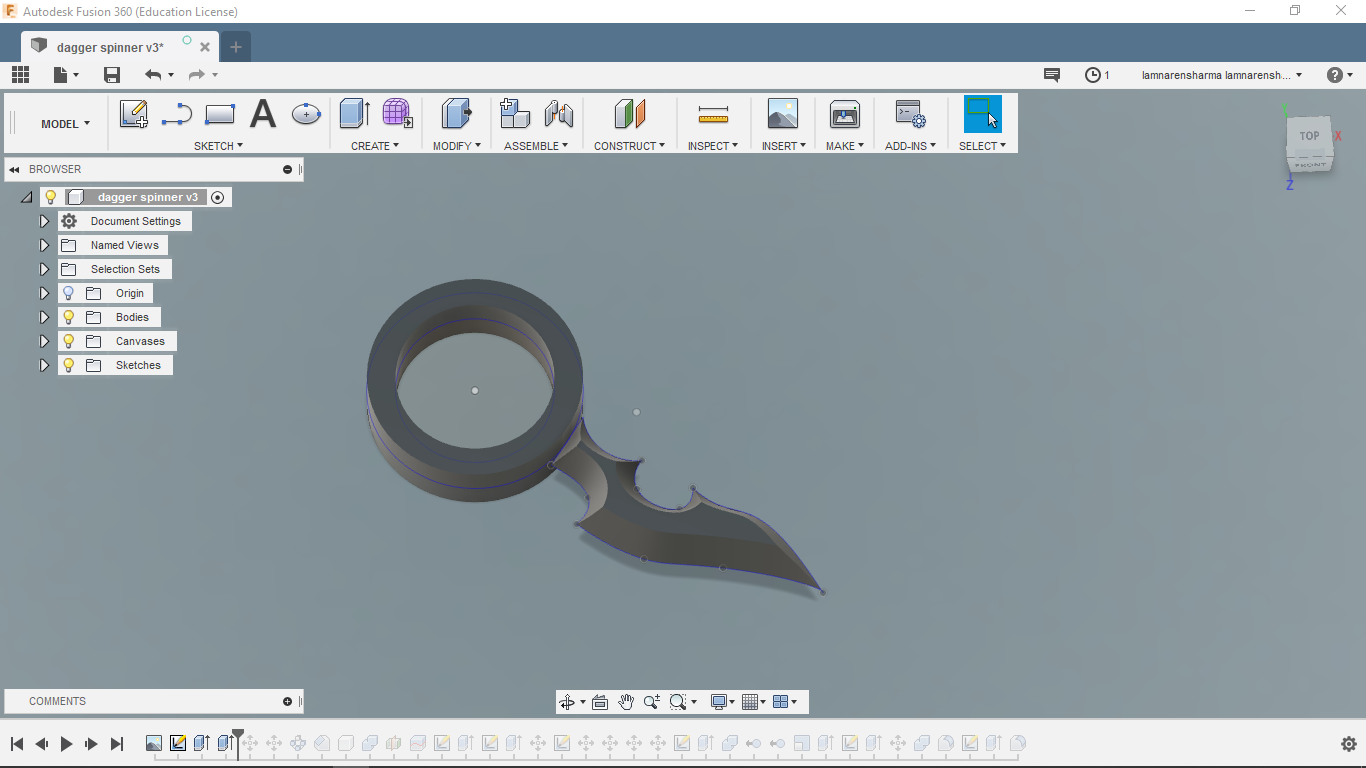
Task: Open the user account name menu
Action: coord(1222,75)
